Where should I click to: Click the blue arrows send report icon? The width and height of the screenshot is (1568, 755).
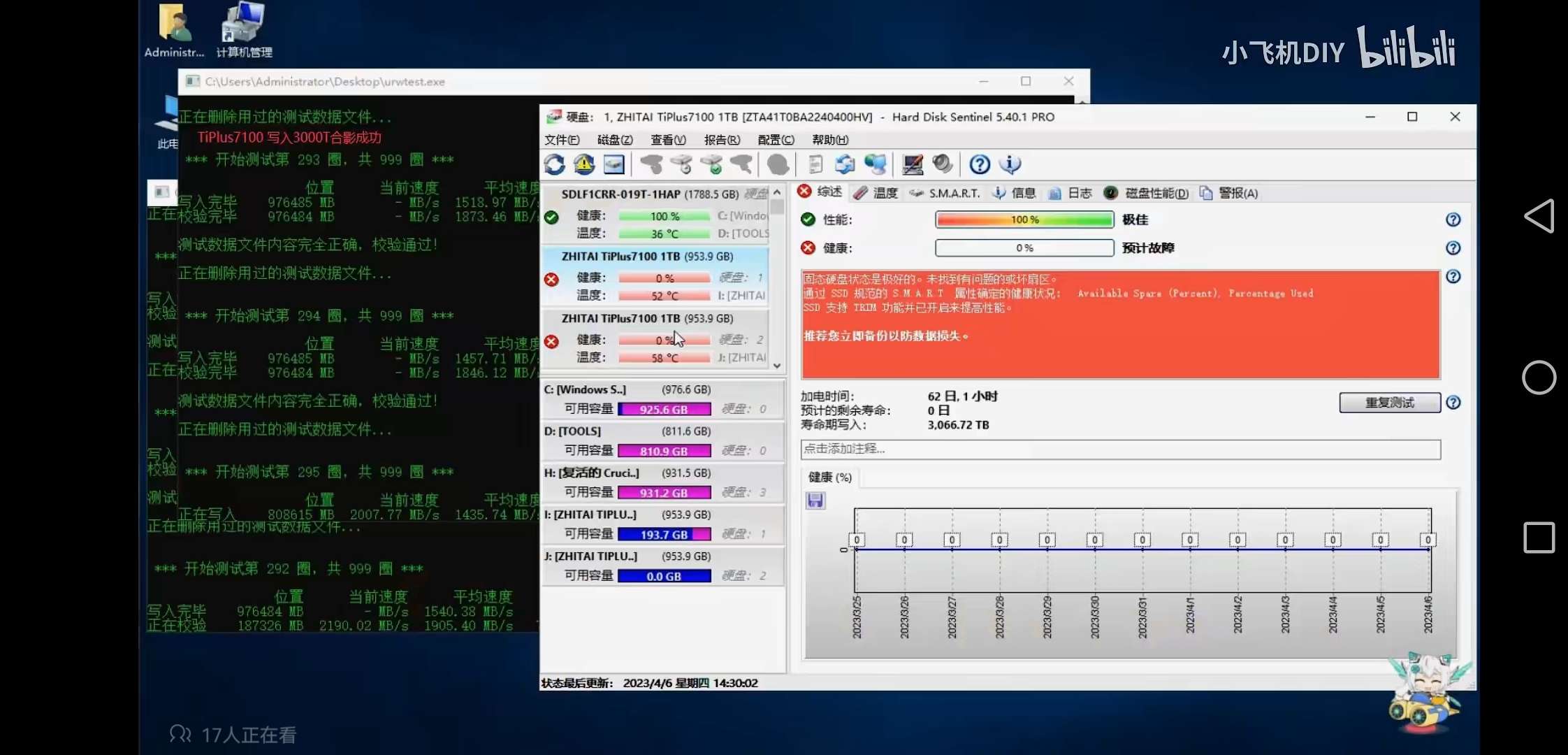pyautogui.click(x=845, y=165)
